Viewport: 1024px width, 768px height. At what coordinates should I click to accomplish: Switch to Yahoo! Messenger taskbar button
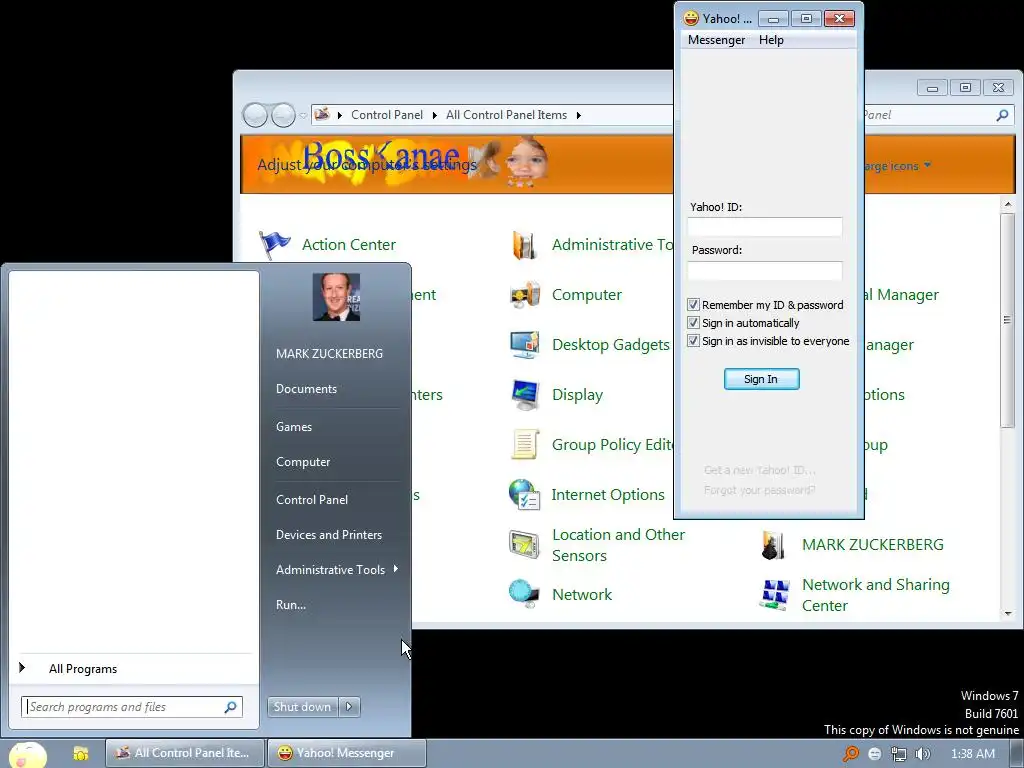click(347, 754)
